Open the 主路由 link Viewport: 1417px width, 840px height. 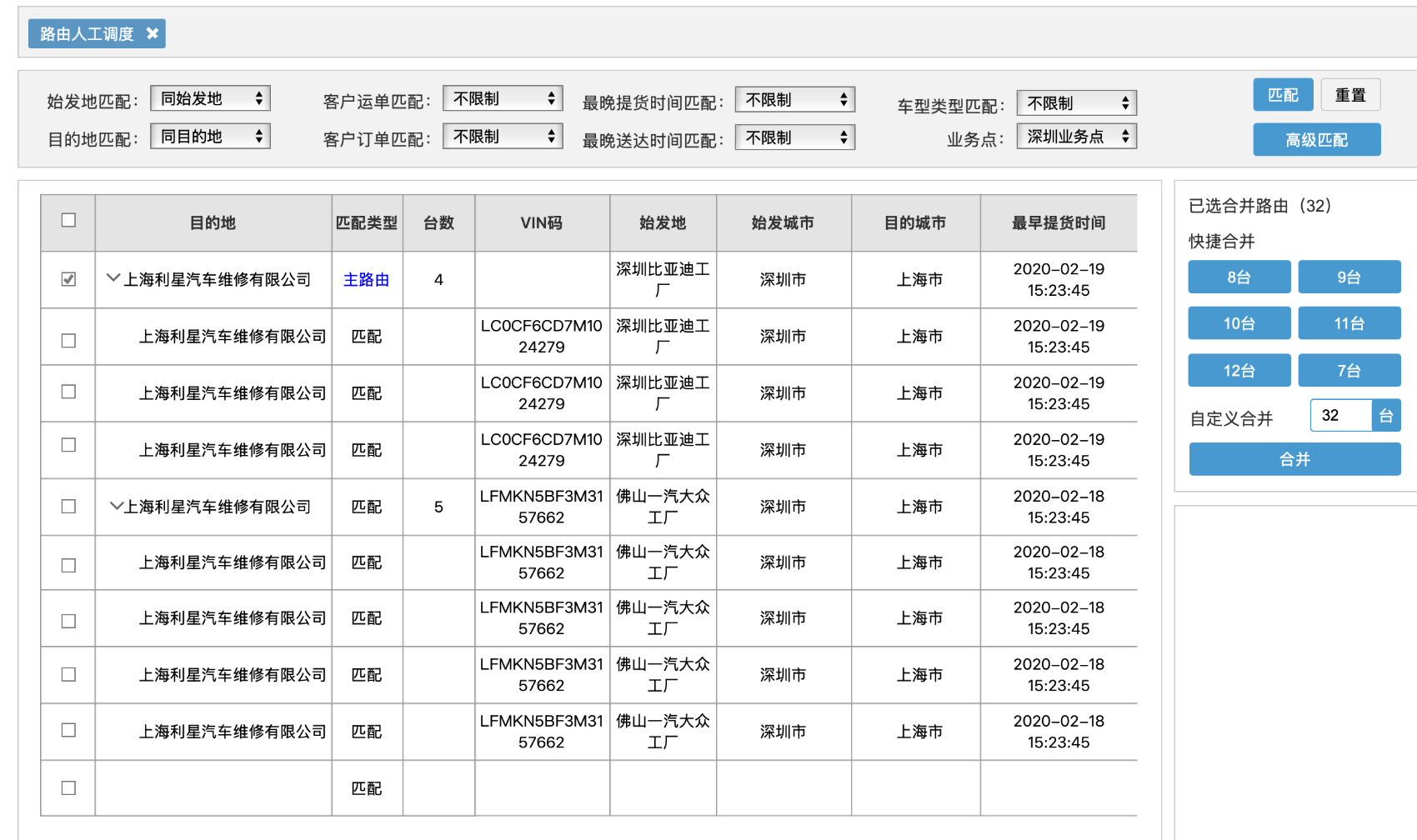click(x=367, y=280)
